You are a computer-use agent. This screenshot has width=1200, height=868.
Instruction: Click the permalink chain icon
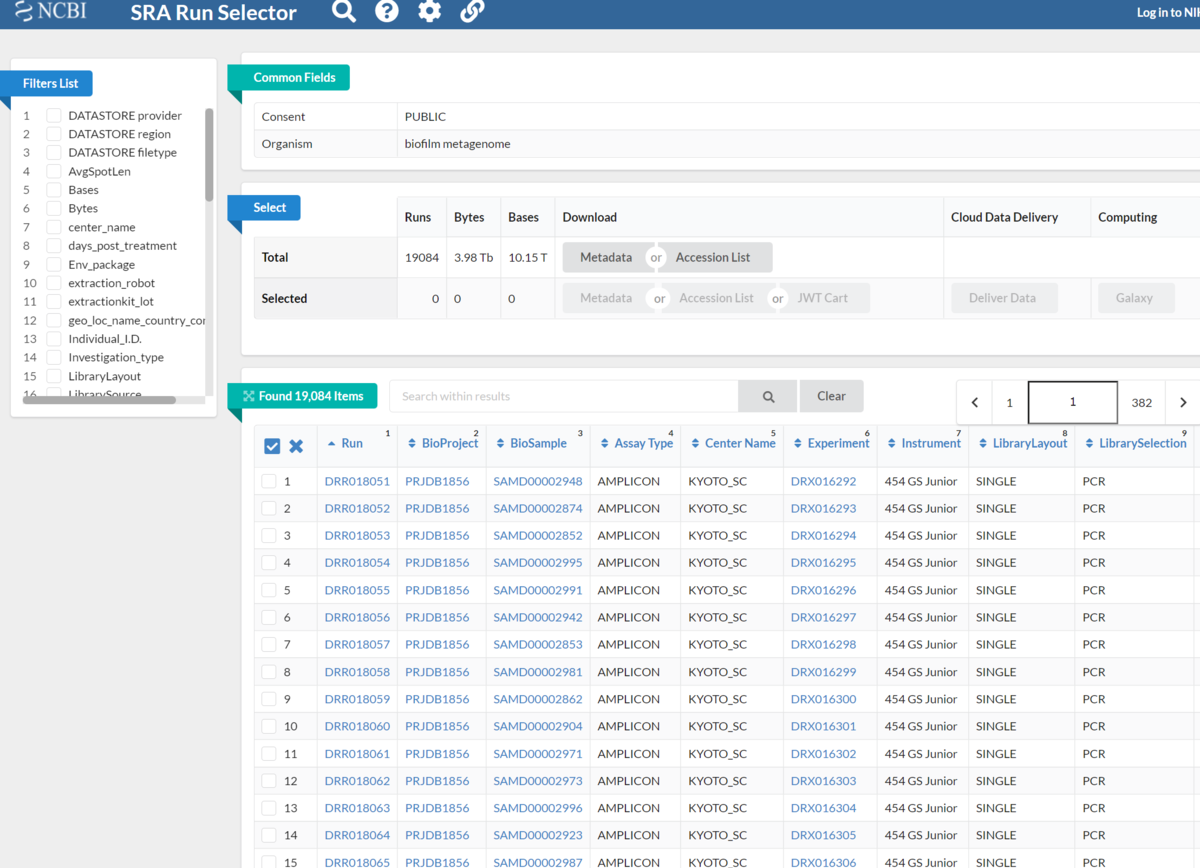pyautogui.click(x=472, y=12)
